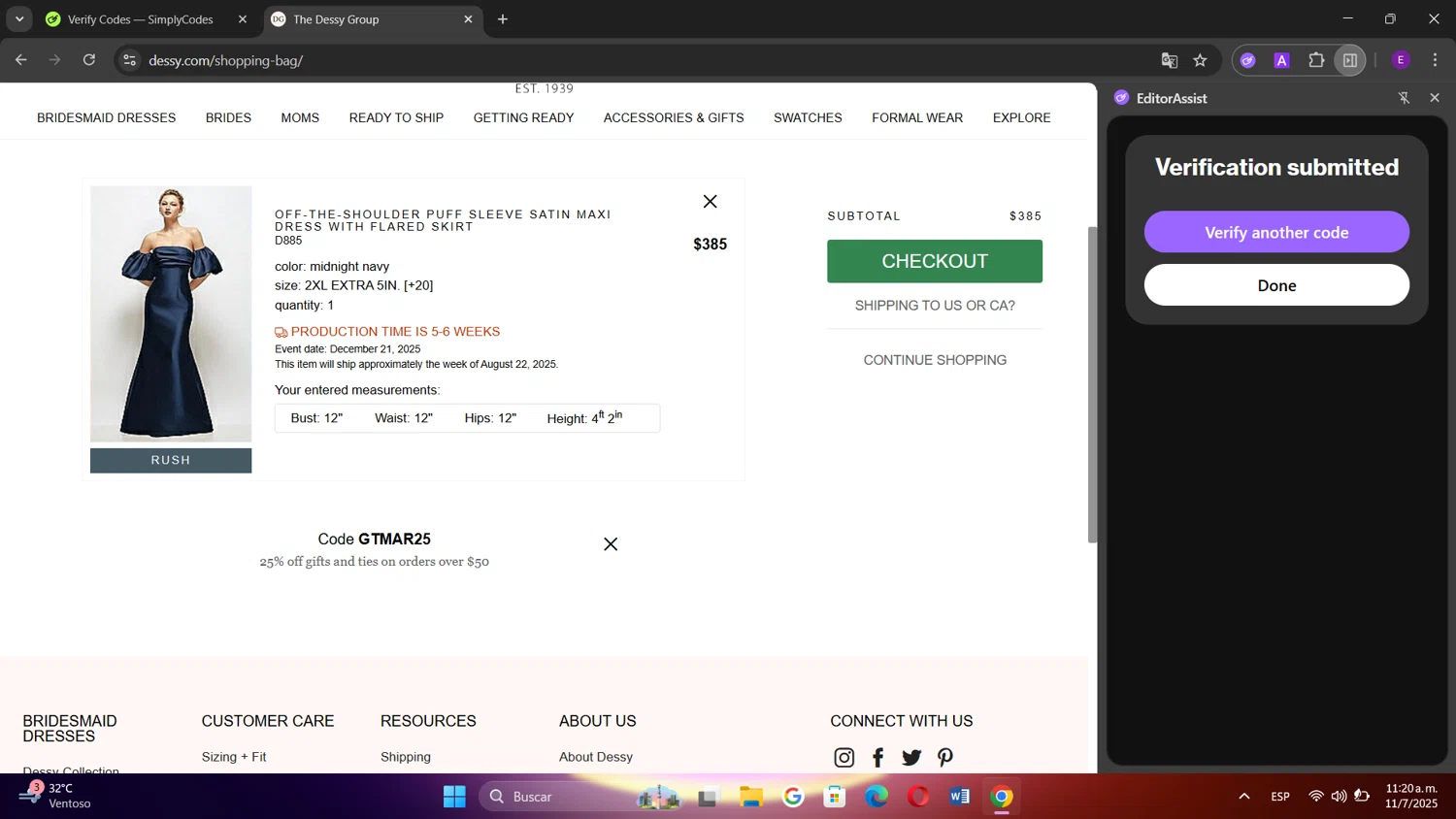Viewport: 1456px width, 819px height.
Task: Open Microsoft Word from taskbar
Action: [x=960, y=797]
